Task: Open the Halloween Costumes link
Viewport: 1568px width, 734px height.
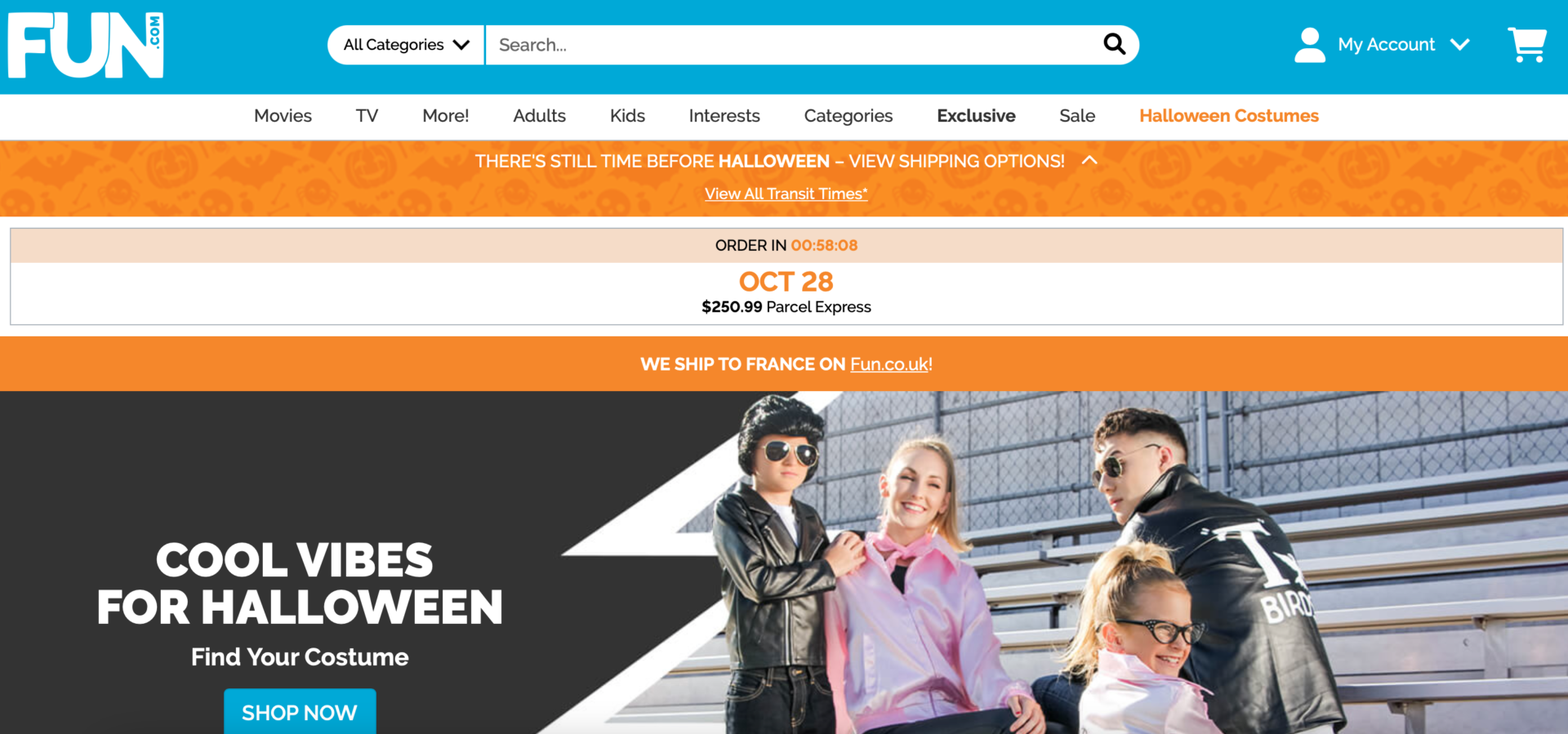Action: (x=1229, y=116)
